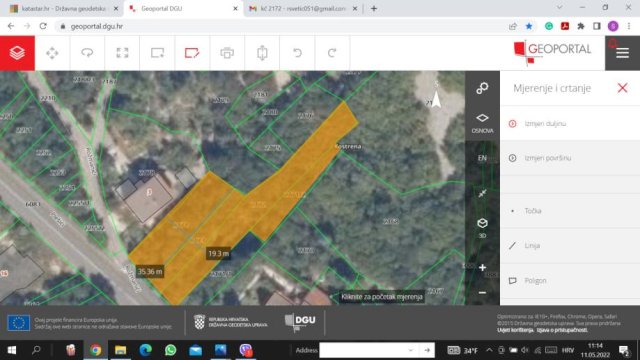
Task: Select the lasso selection tool
Action: 87,53
